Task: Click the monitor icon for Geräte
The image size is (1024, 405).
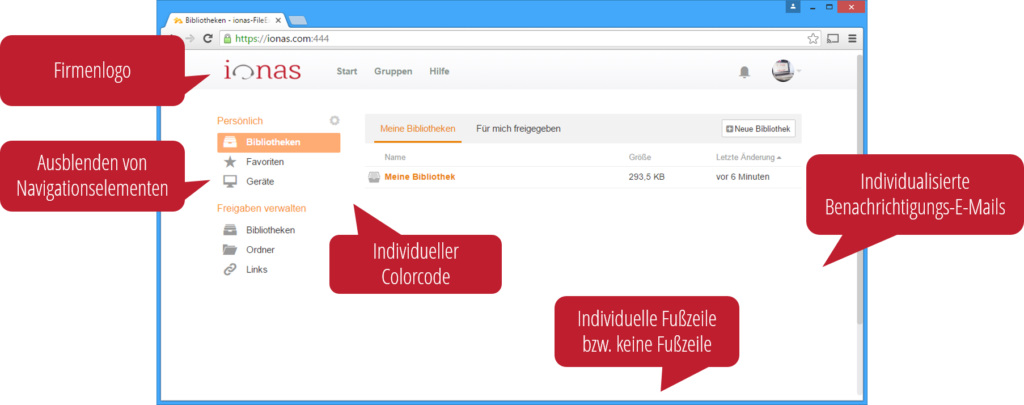Action: pyautogui.click(x=230, y=182)
